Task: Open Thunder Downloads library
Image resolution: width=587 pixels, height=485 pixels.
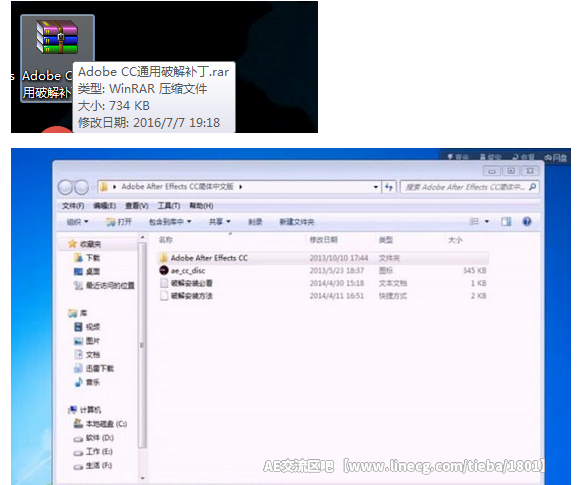Action: [x=94, y=368]
